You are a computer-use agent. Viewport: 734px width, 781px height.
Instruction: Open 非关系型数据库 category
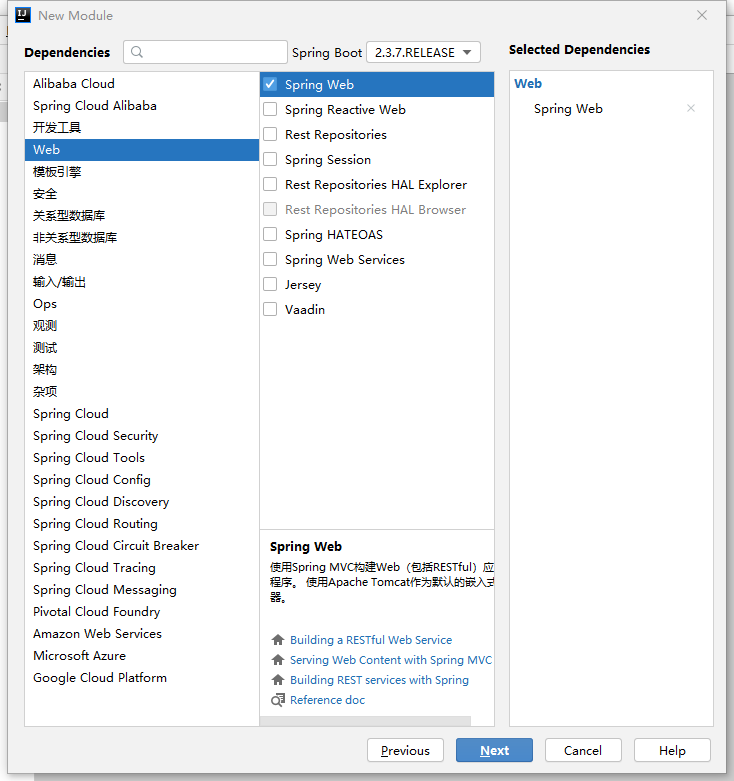(142, 238)
